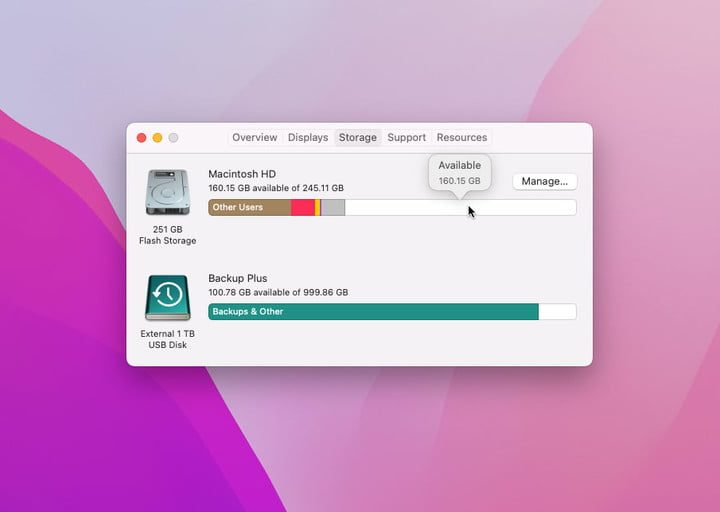Click the thin yellow storage segment
This screenshot has height=512, width=720.
(318, 208)
